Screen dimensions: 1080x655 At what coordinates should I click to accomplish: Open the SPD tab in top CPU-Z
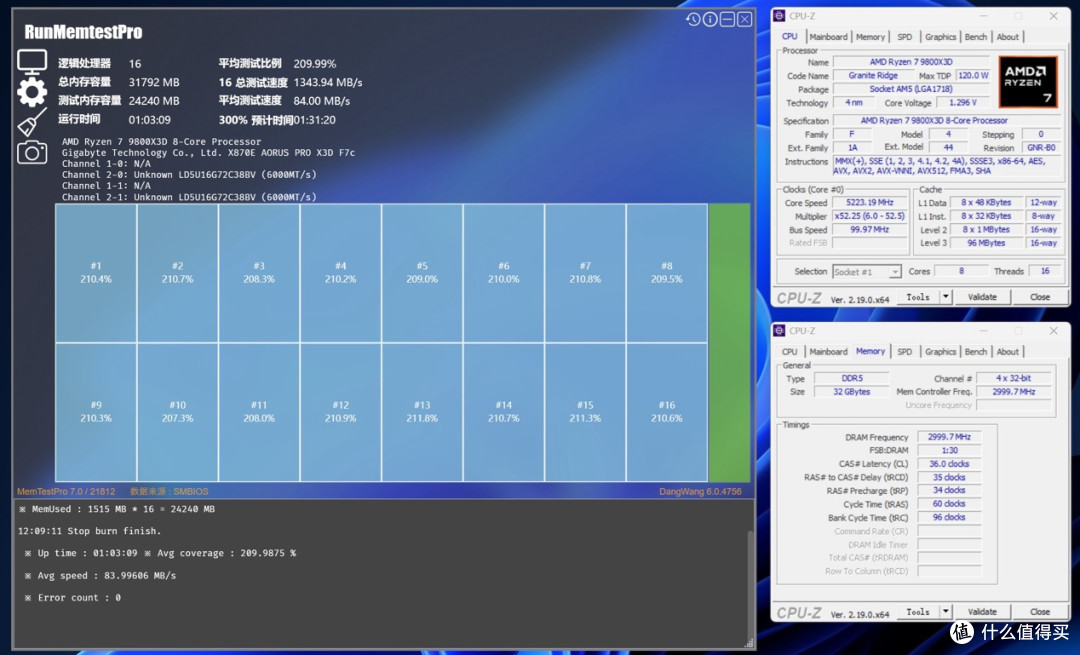pos(905,37)
